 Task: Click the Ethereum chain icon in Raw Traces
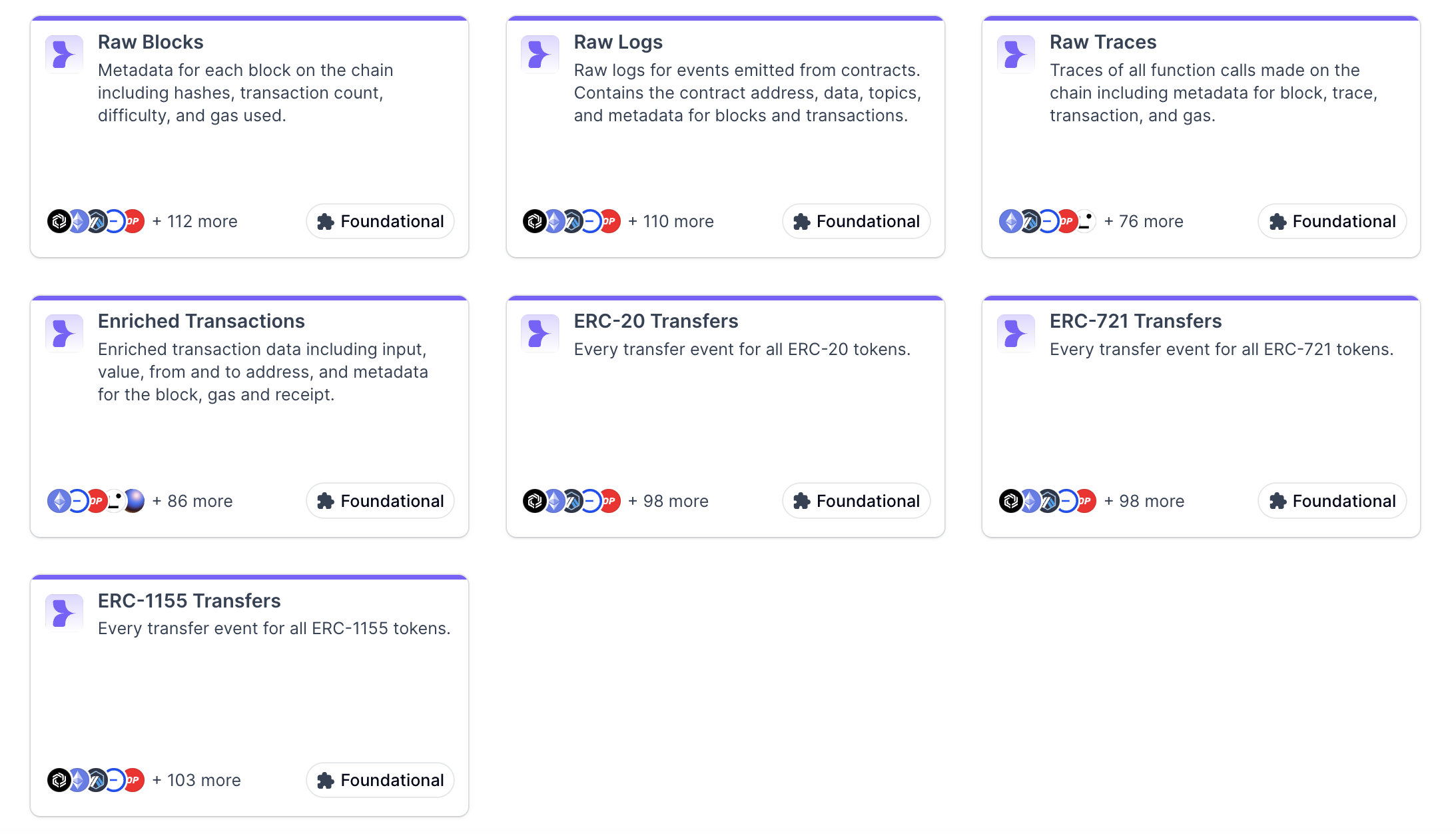pos(1010,221)
